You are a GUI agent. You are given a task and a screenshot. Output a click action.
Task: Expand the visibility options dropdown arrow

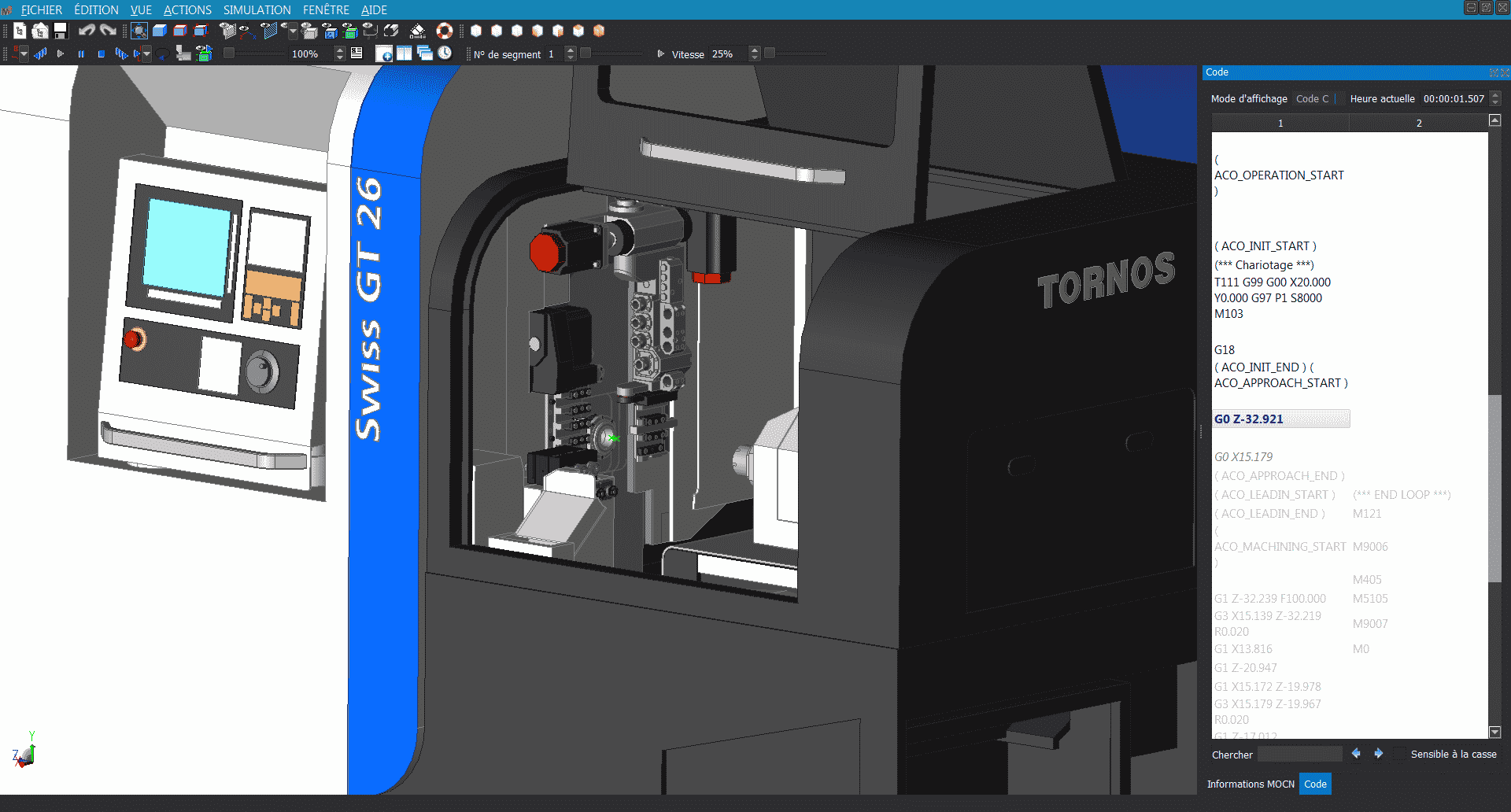click(293, 31)
